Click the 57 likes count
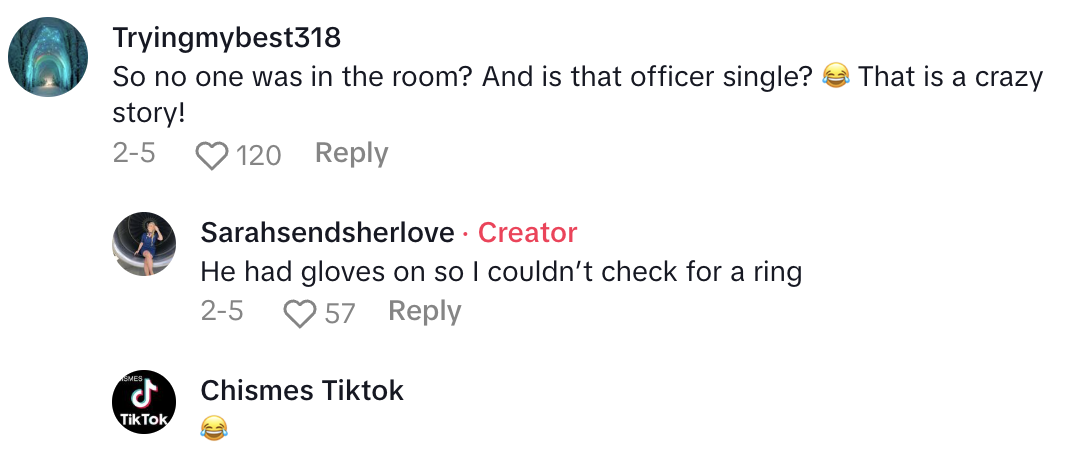This screenshot has width=1074, height=456. (340, 313)
